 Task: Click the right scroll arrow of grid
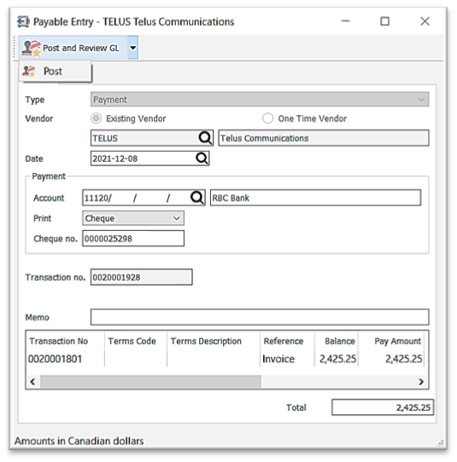point(421,381)
